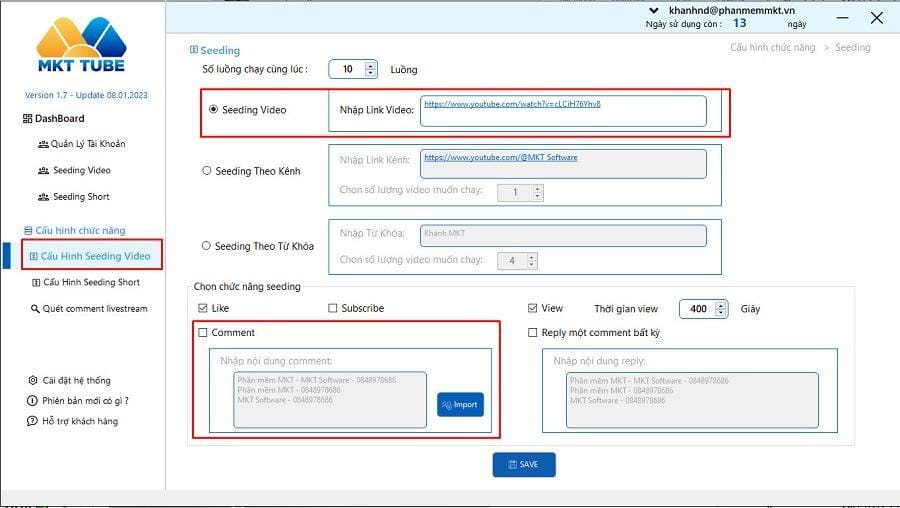Close the MKT TUBE window
The image size is (900, 508).
point(876,18)
